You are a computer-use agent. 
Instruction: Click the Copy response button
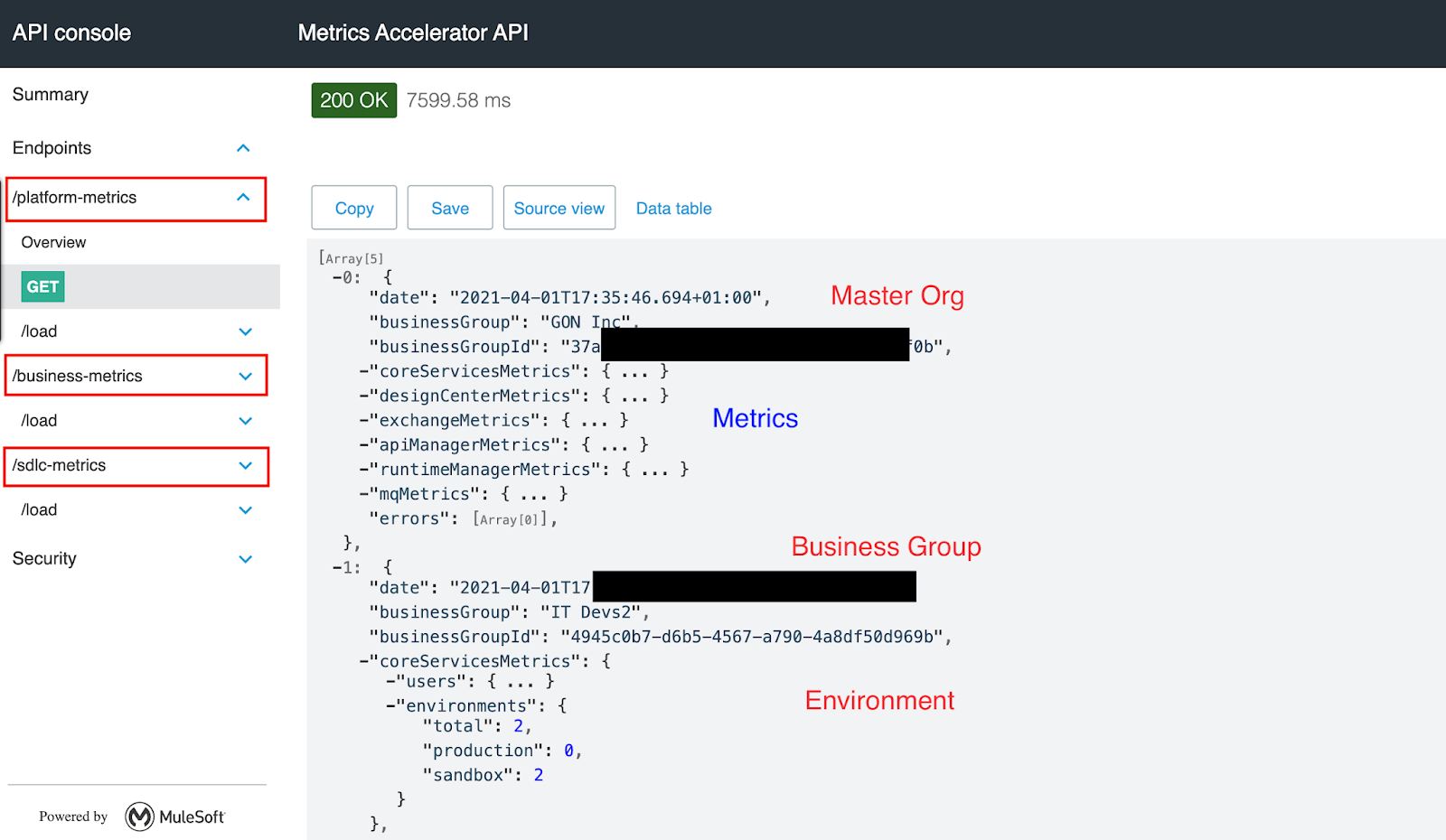click(x=354, y=208)
